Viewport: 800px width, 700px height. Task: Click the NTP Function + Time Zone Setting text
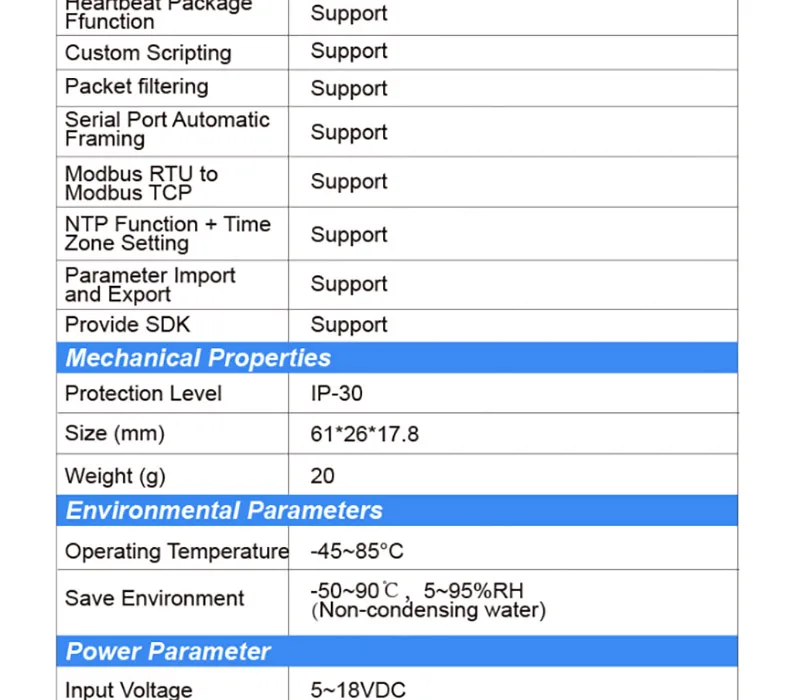pyautogui.click(x=168, y=234)
